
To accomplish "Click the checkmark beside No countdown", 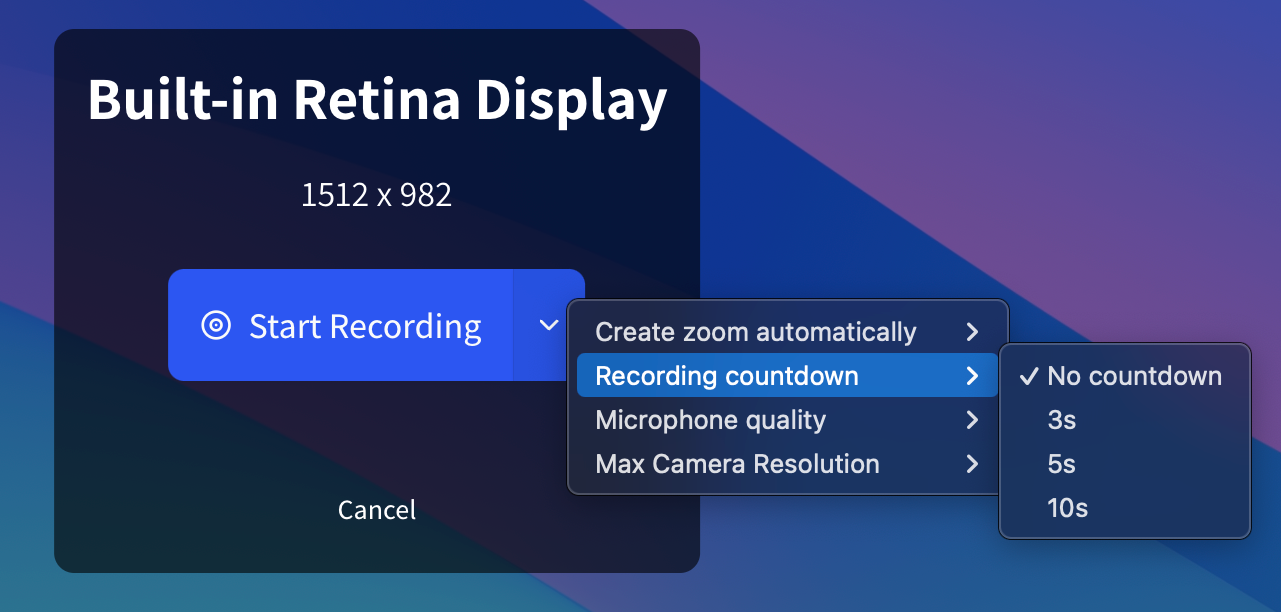I will pyautogui.click(x=1028, y=376).
